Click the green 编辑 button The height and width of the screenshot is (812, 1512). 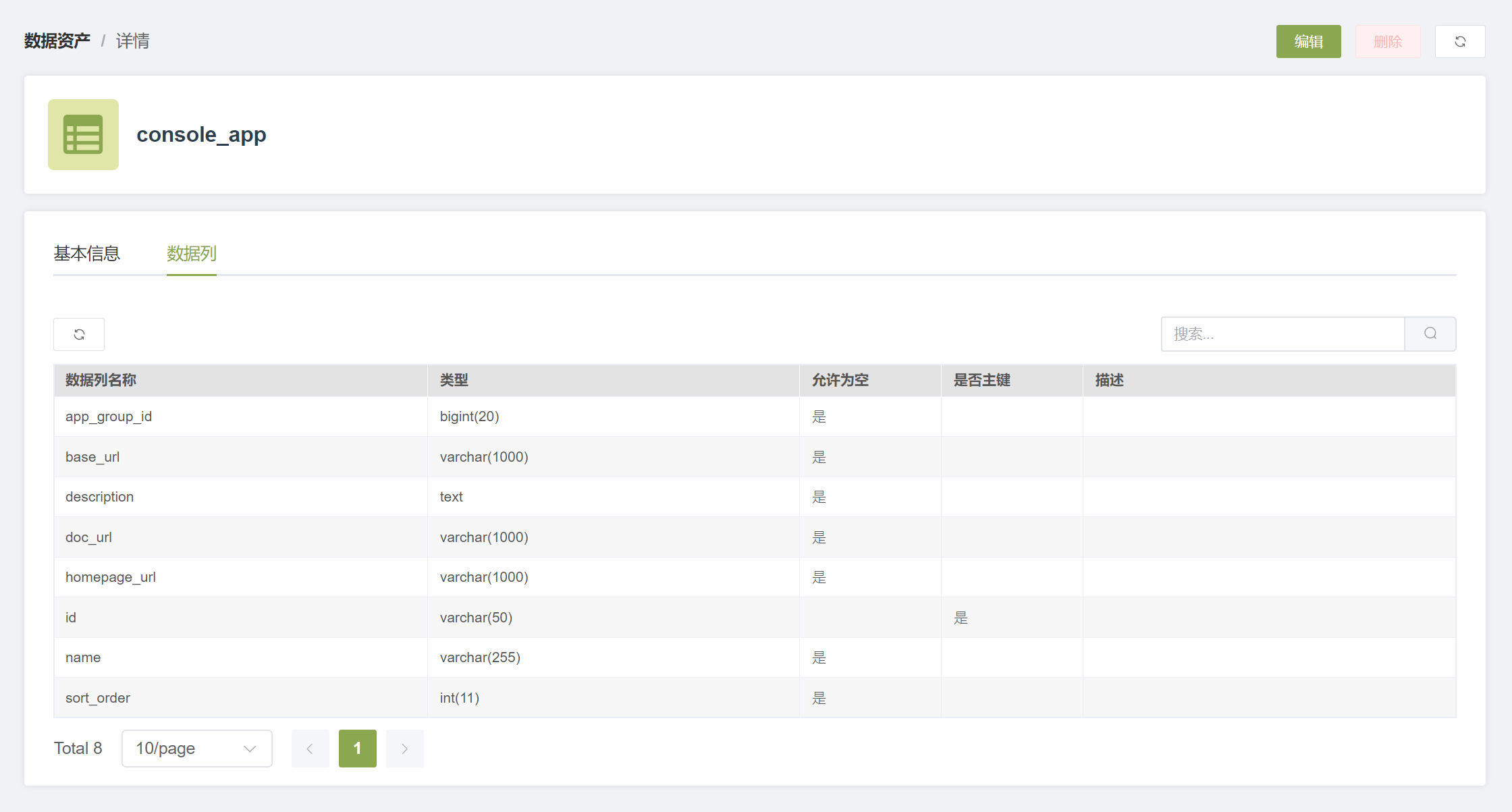(1308, 42)
